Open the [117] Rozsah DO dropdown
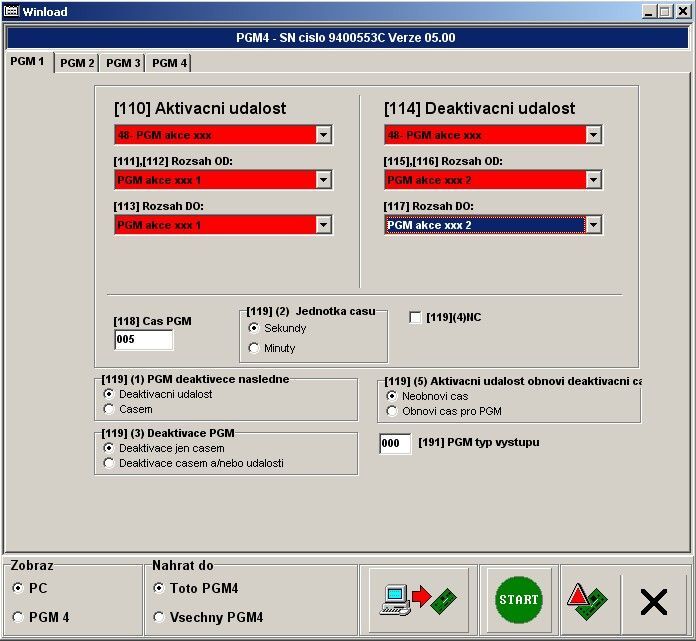 (593, 225)
